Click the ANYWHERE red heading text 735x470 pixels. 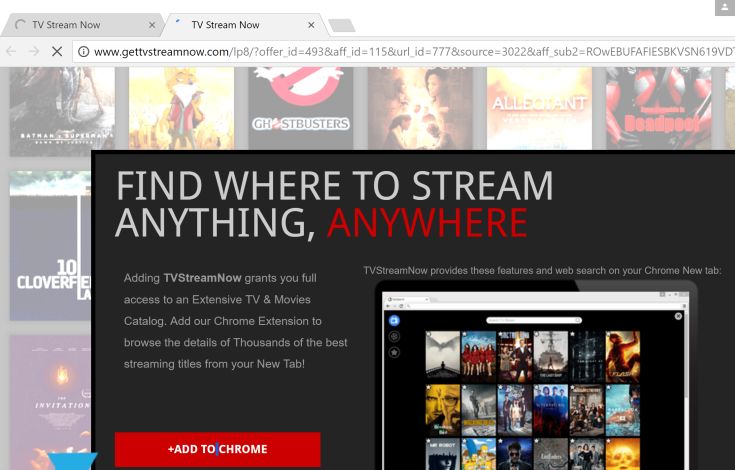click(428, 223)
